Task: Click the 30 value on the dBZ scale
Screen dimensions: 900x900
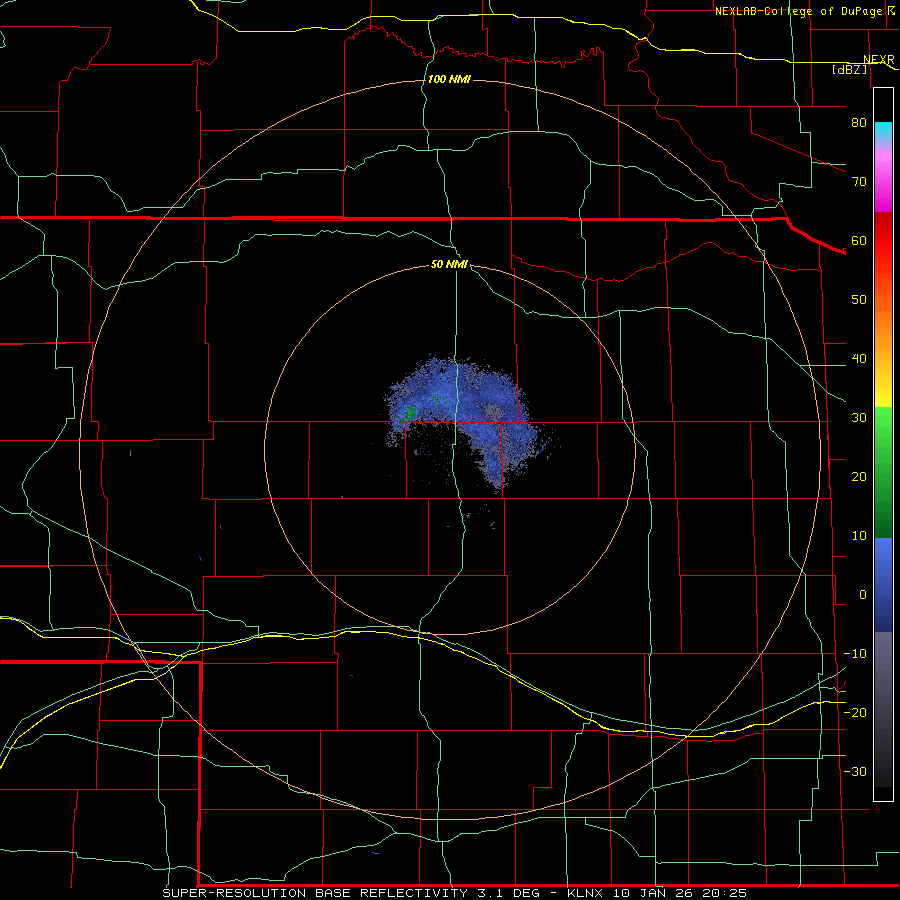Action: pyautogui.click(x=859, y=418)
